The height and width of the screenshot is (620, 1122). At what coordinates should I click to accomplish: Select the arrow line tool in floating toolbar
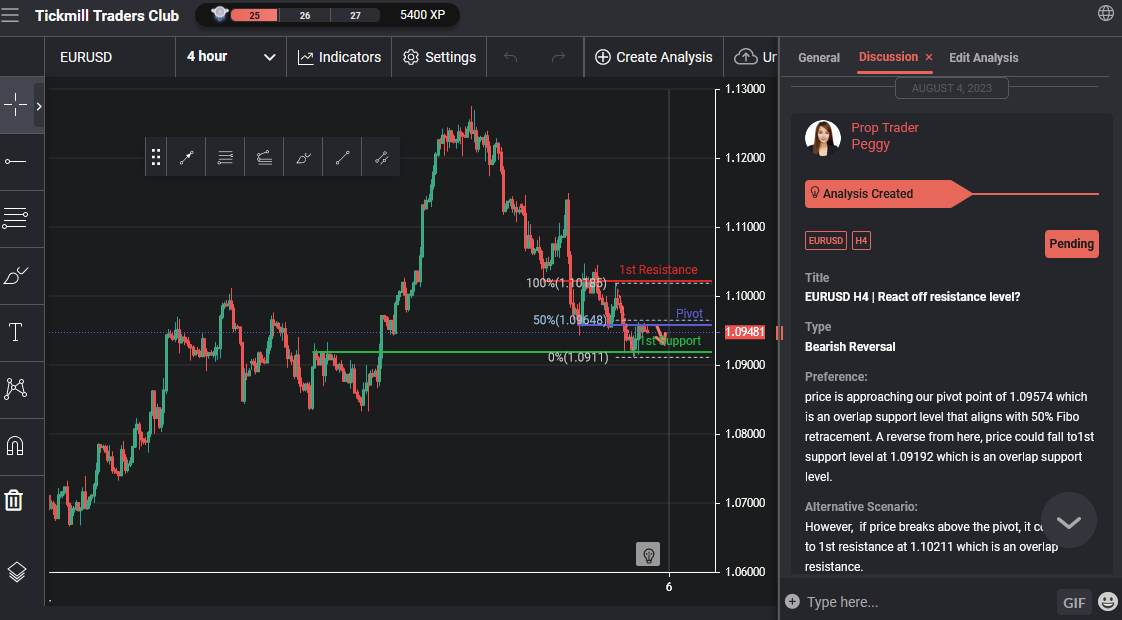[186, 158]
